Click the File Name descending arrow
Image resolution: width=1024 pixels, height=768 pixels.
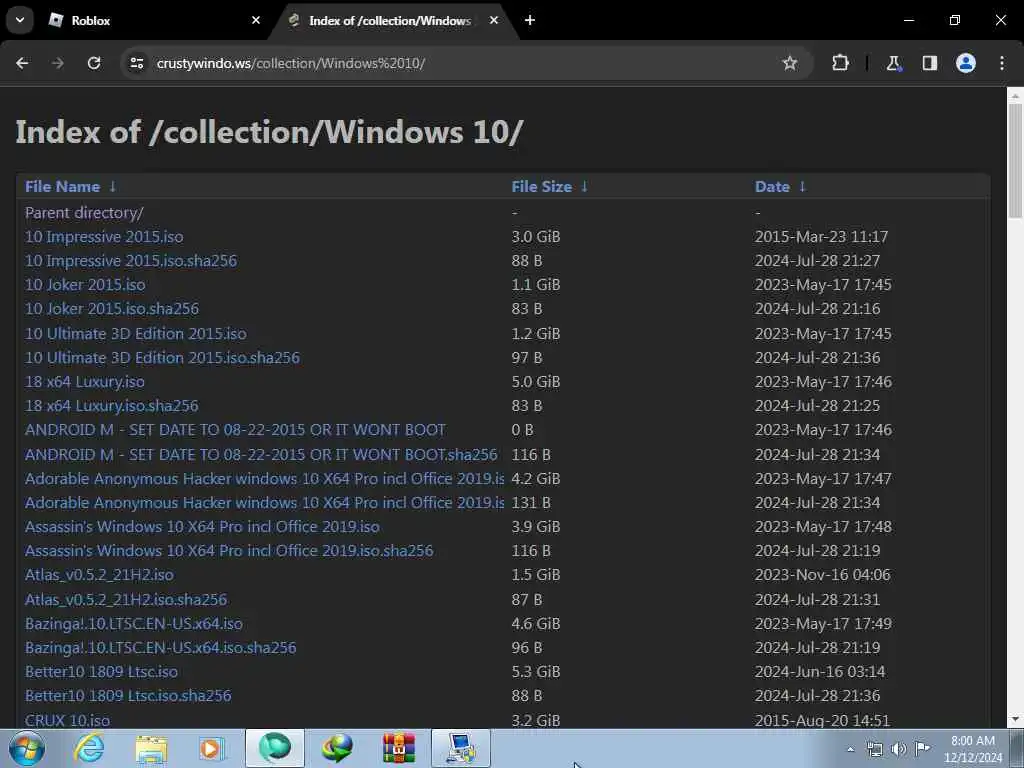tap(112, 187)
